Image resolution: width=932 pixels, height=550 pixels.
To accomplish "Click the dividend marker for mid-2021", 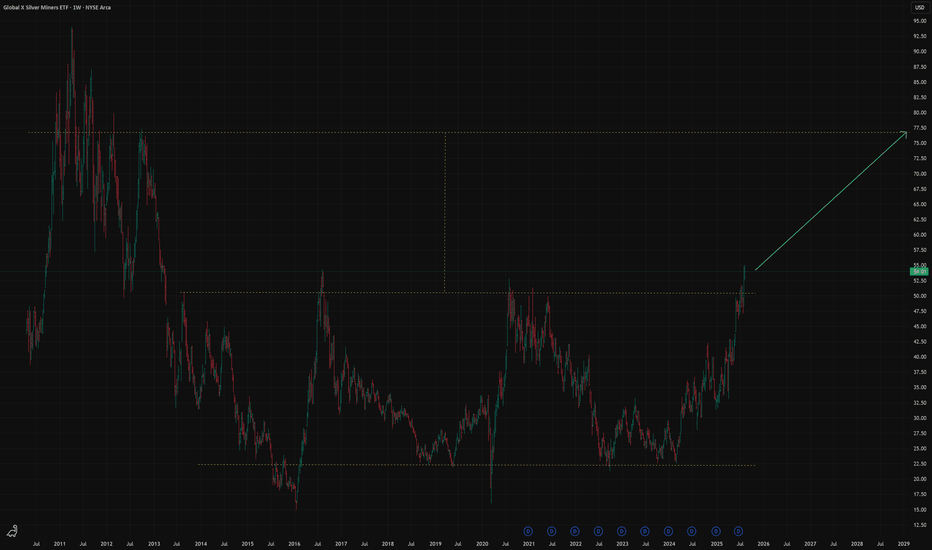I will (x=552, y=531).
